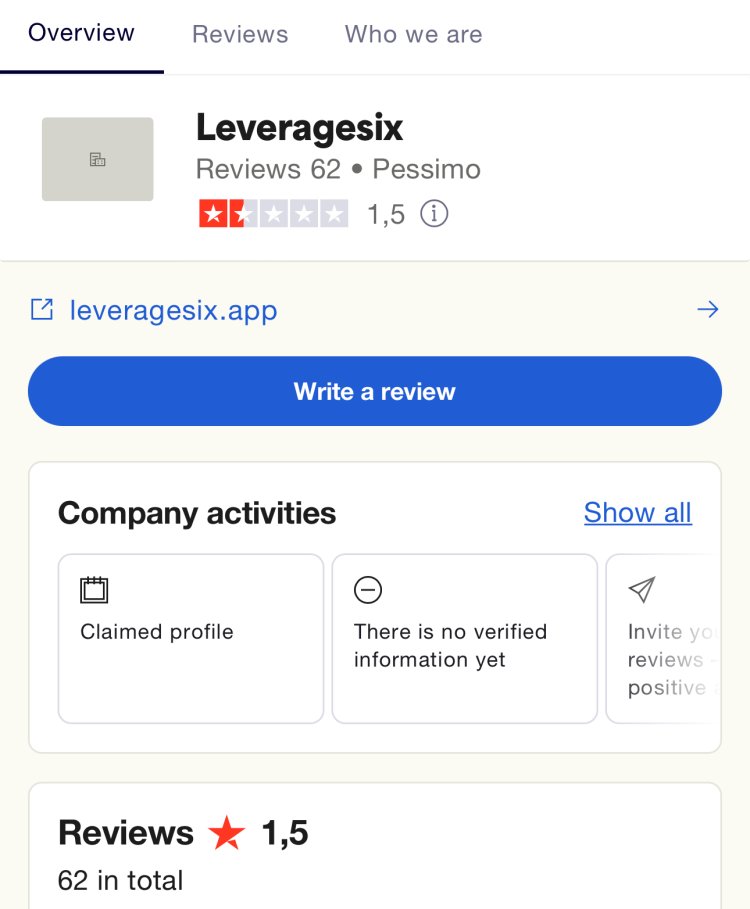Click the external link icon beside leveragesix.app
Image resolution: width=750 pixels, height=909 pixels.
[42, 310]
